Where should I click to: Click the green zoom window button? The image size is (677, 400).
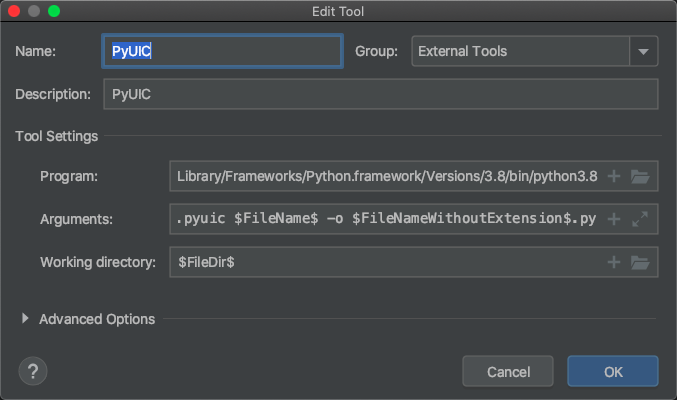(54, 10)
